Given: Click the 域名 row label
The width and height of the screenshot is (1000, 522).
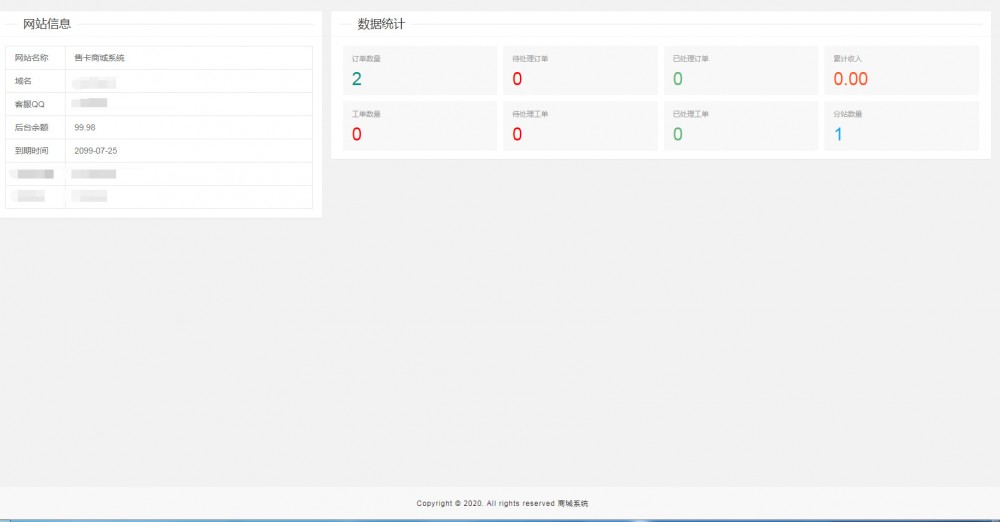Looking at the screenshot, I should 23,81.
